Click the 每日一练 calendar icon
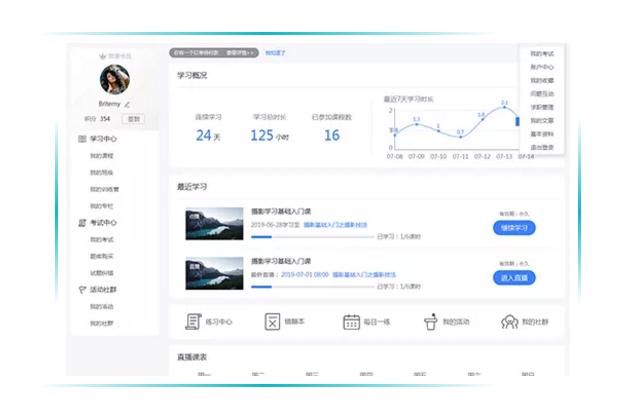The image size is (635, 417). point(351,321)
